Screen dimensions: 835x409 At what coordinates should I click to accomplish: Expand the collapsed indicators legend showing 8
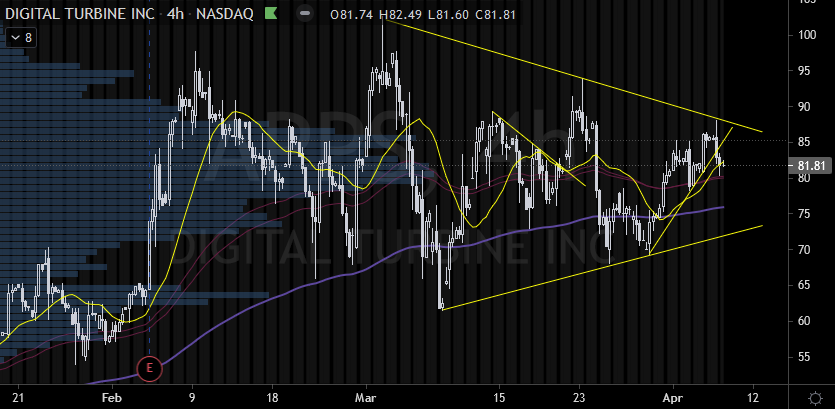coord(21,38)
